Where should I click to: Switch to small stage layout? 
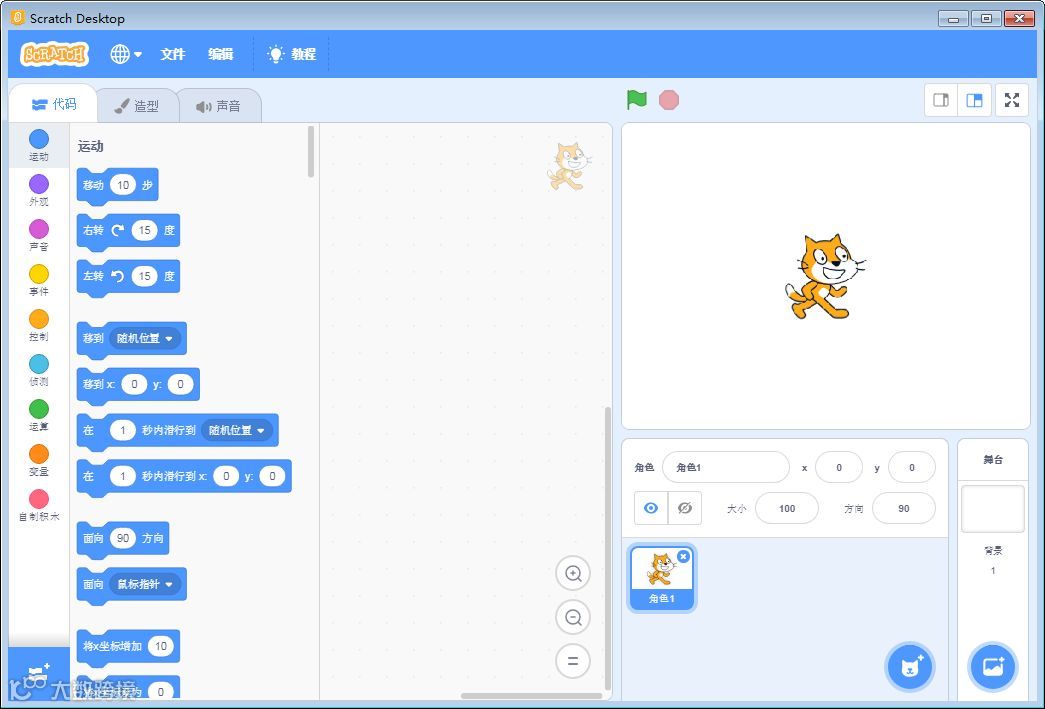[941, 100]
